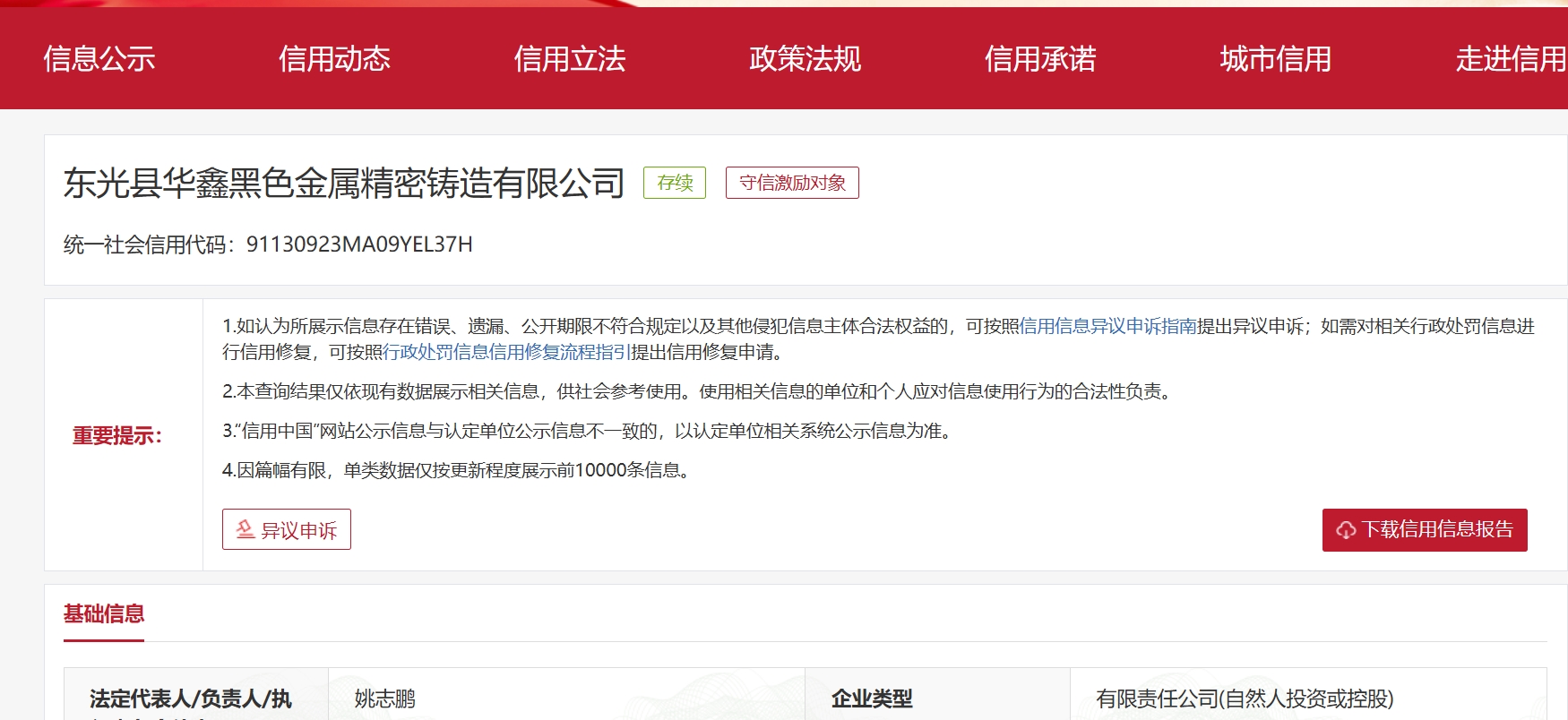
Task: Open the 信用立法 navigation item
Action: 570,59
